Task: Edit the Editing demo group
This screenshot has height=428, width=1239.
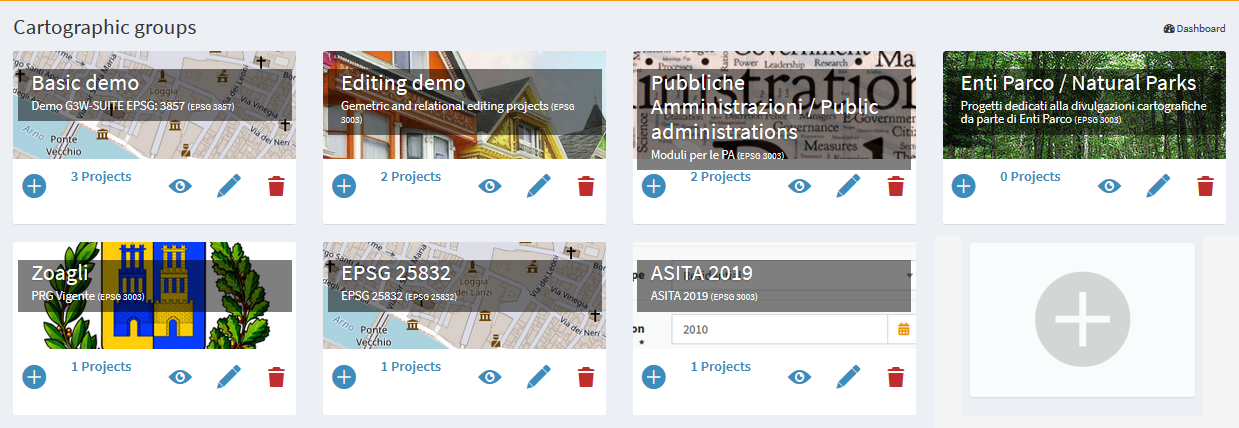Action: [x=539, y=186]
